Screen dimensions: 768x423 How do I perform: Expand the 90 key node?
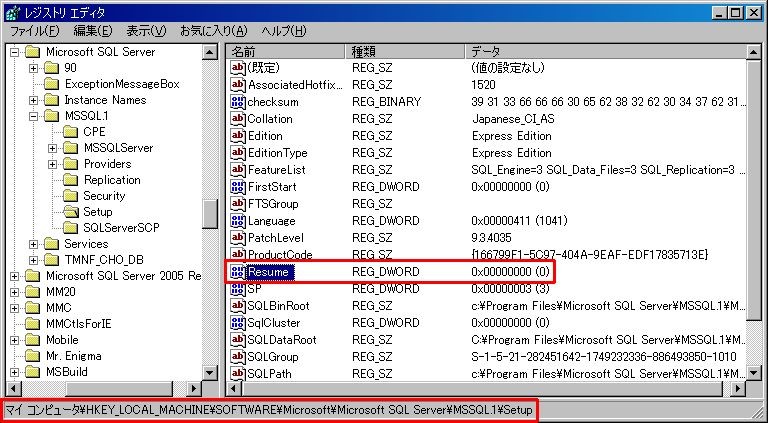pos(33,68)
